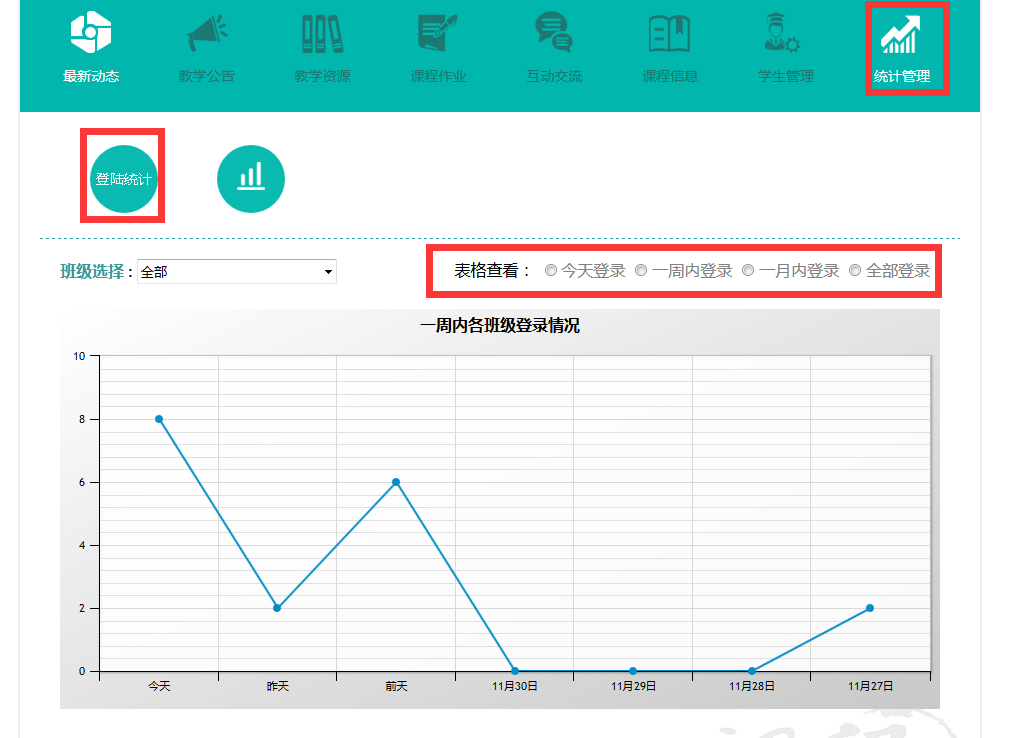Click the 11月27日 data point on the line
The height and width of the screenshot is (738, 1015).
coord(870,608)
